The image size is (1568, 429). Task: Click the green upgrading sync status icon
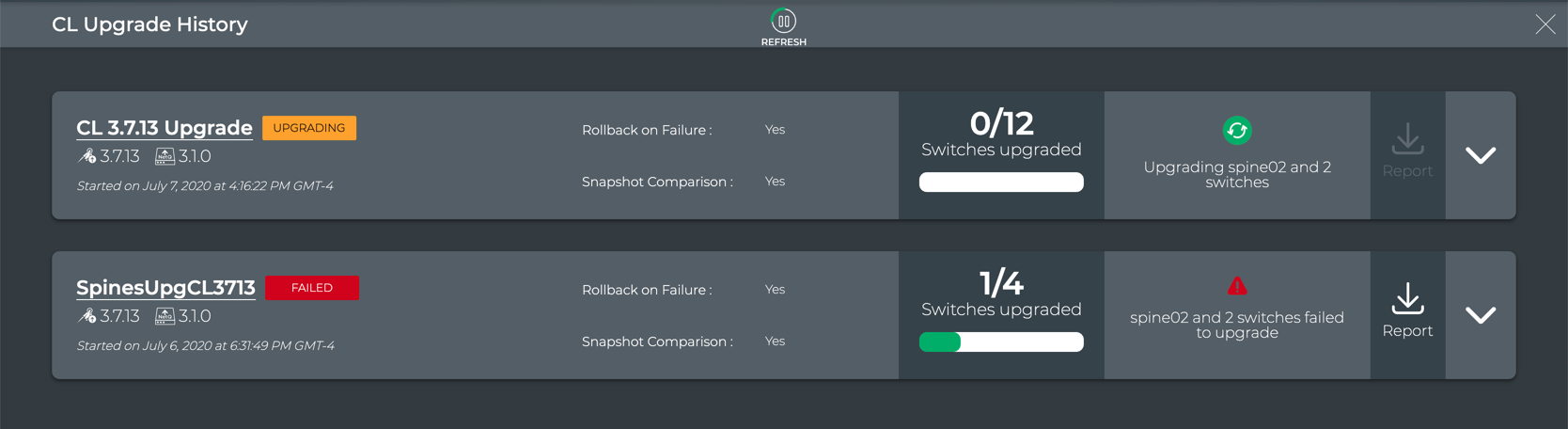[x=1237, y=131]
